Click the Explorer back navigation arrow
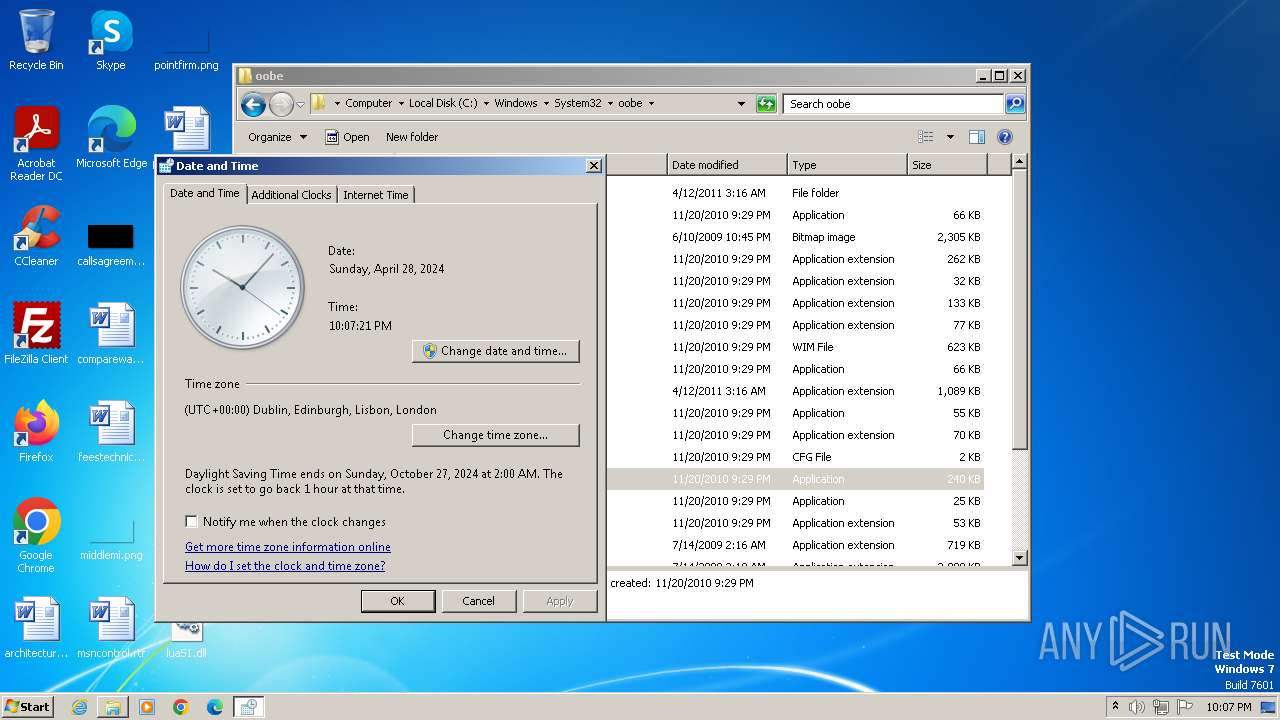Screen dimensions: 1280x720 253,104
